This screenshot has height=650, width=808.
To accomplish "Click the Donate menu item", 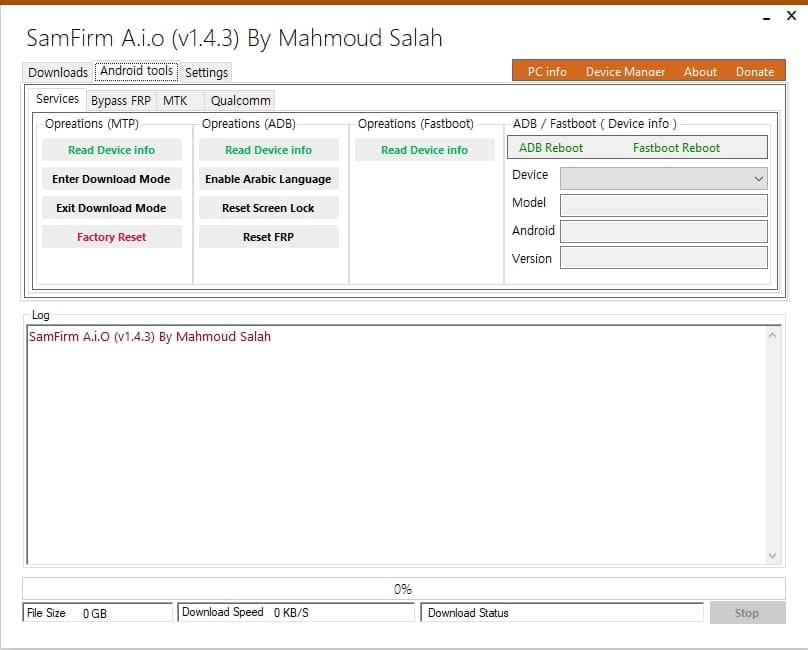I will pyautogui.click(x=754, y=72).
